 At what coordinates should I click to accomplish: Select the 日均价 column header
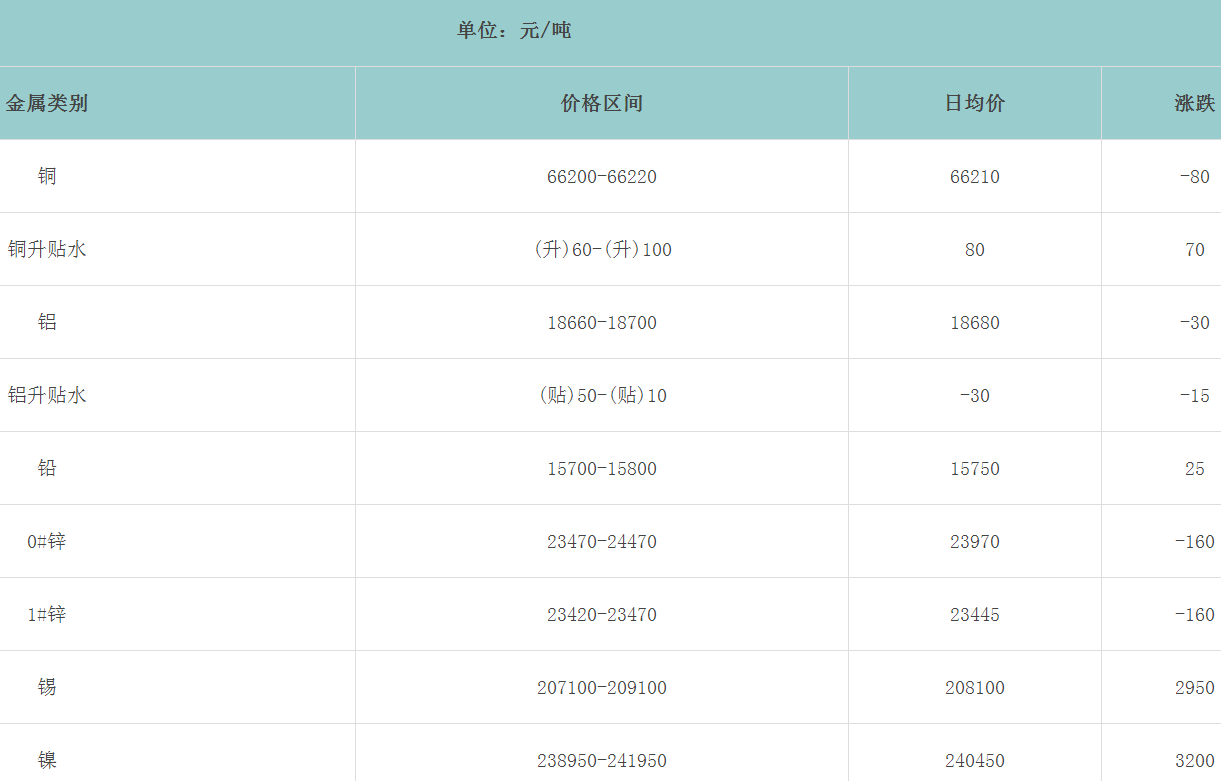click(975, 103)
